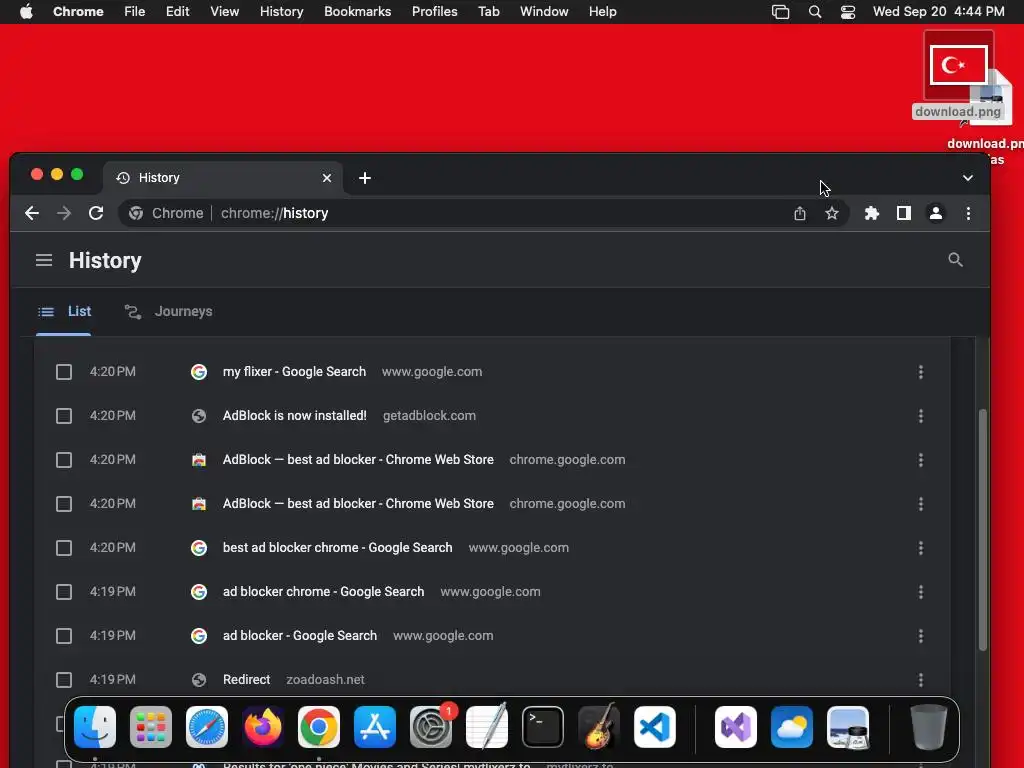Launch Terminal from the Dock
Screen dimensions: 1024x768
point(543,727)
